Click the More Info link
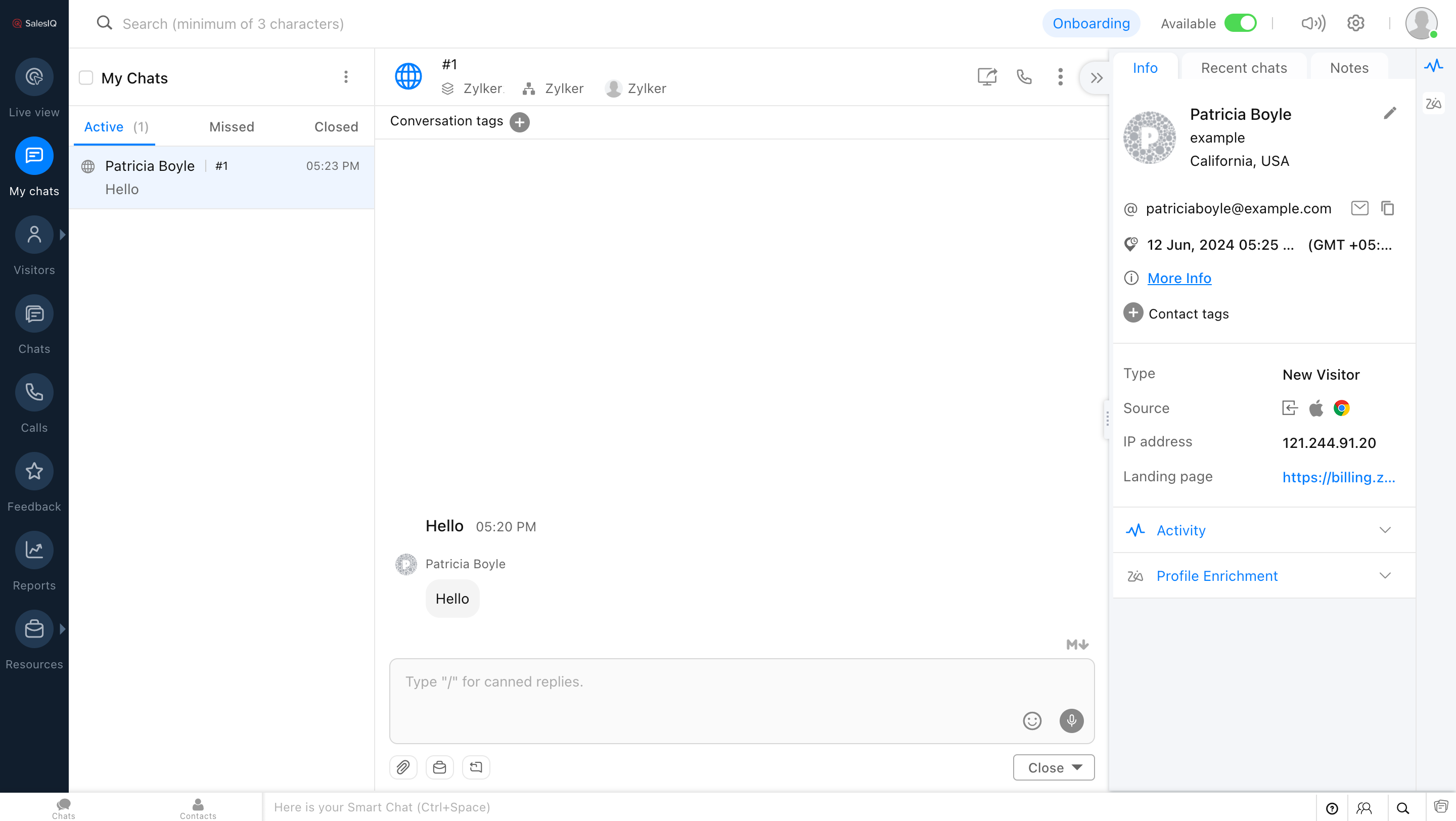The height and width of the screenshot is (821, 1456). (x=1178, y=278)
